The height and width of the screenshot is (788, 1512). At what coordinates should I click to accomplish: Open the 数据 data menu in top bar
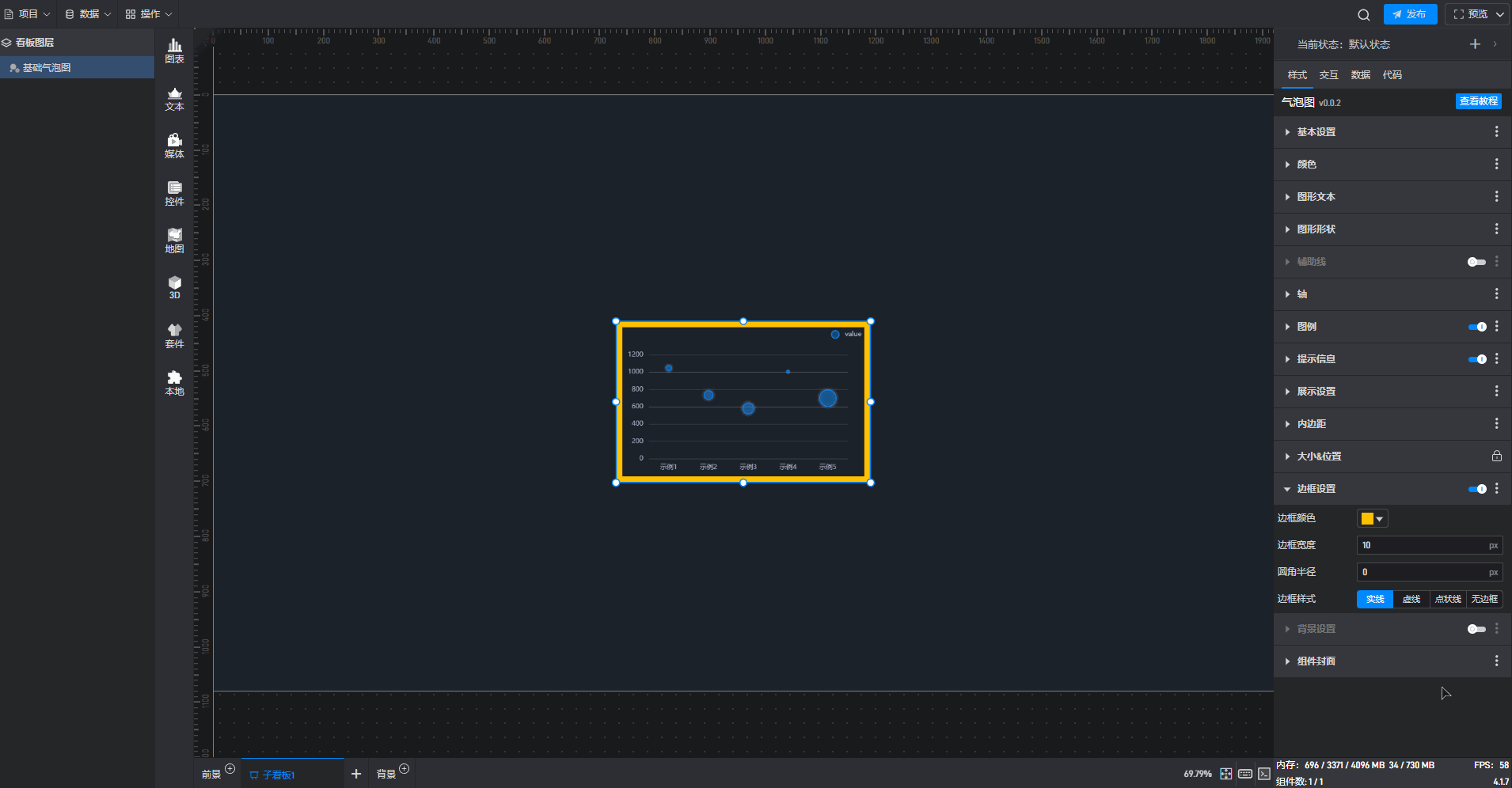[x=88, y=14]
